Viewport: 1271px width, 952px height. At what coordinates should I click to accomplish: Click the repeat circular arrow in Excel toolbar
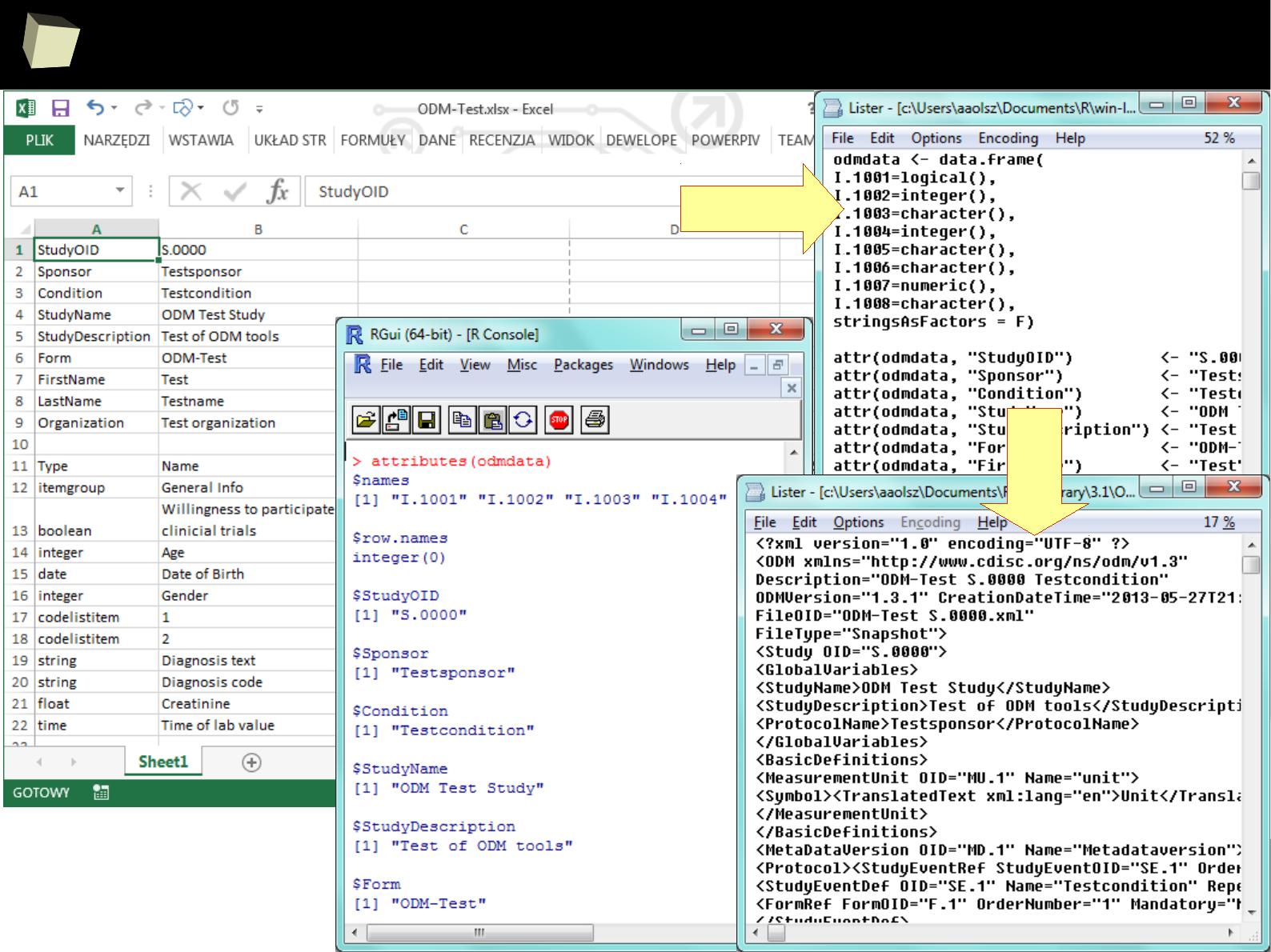click(x=231, y=107)
